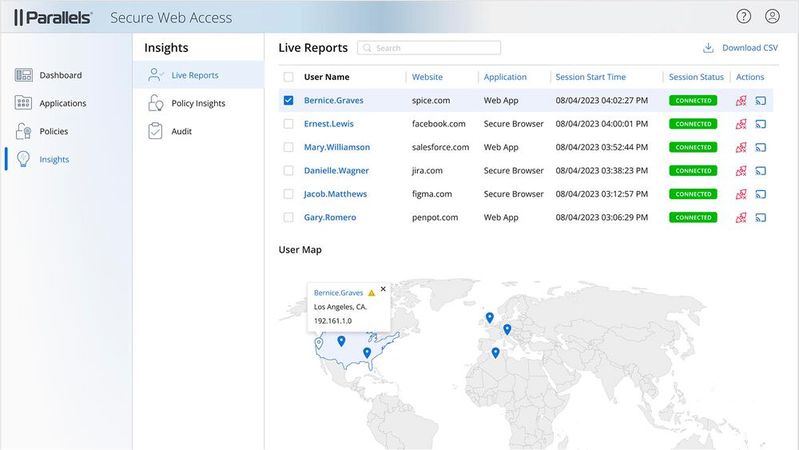This screenshot has width=799, height=450.
Task: Check the Mary.Williamson row checkbox
Action: click(x=289, y=147)
